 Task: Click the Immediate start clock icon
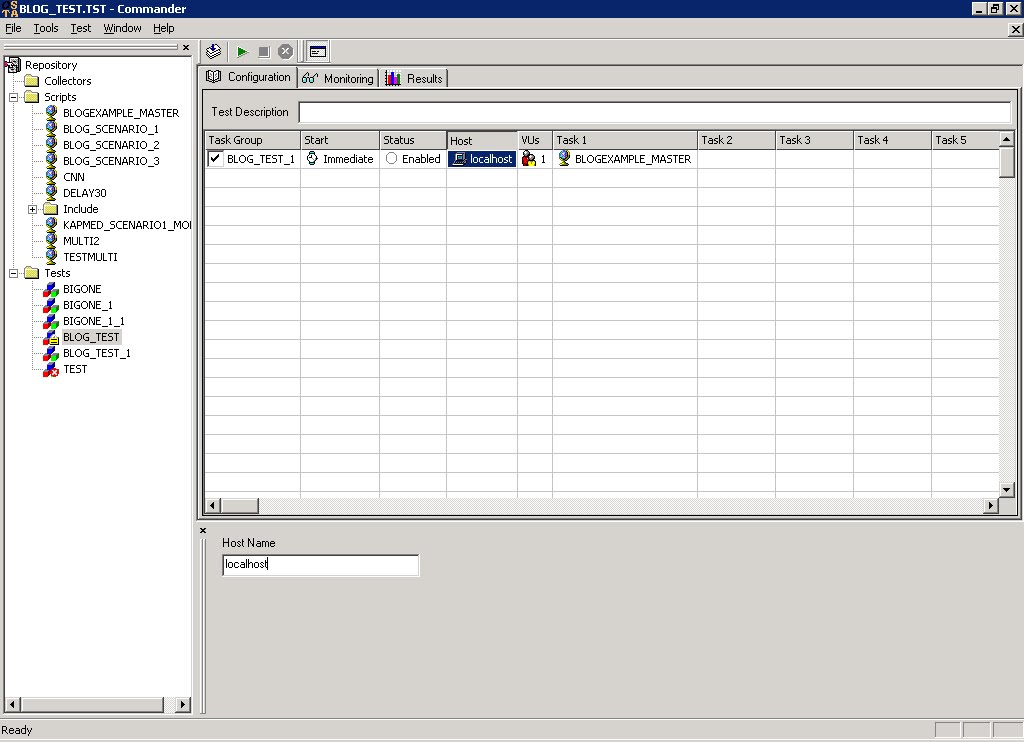[312, 158]
